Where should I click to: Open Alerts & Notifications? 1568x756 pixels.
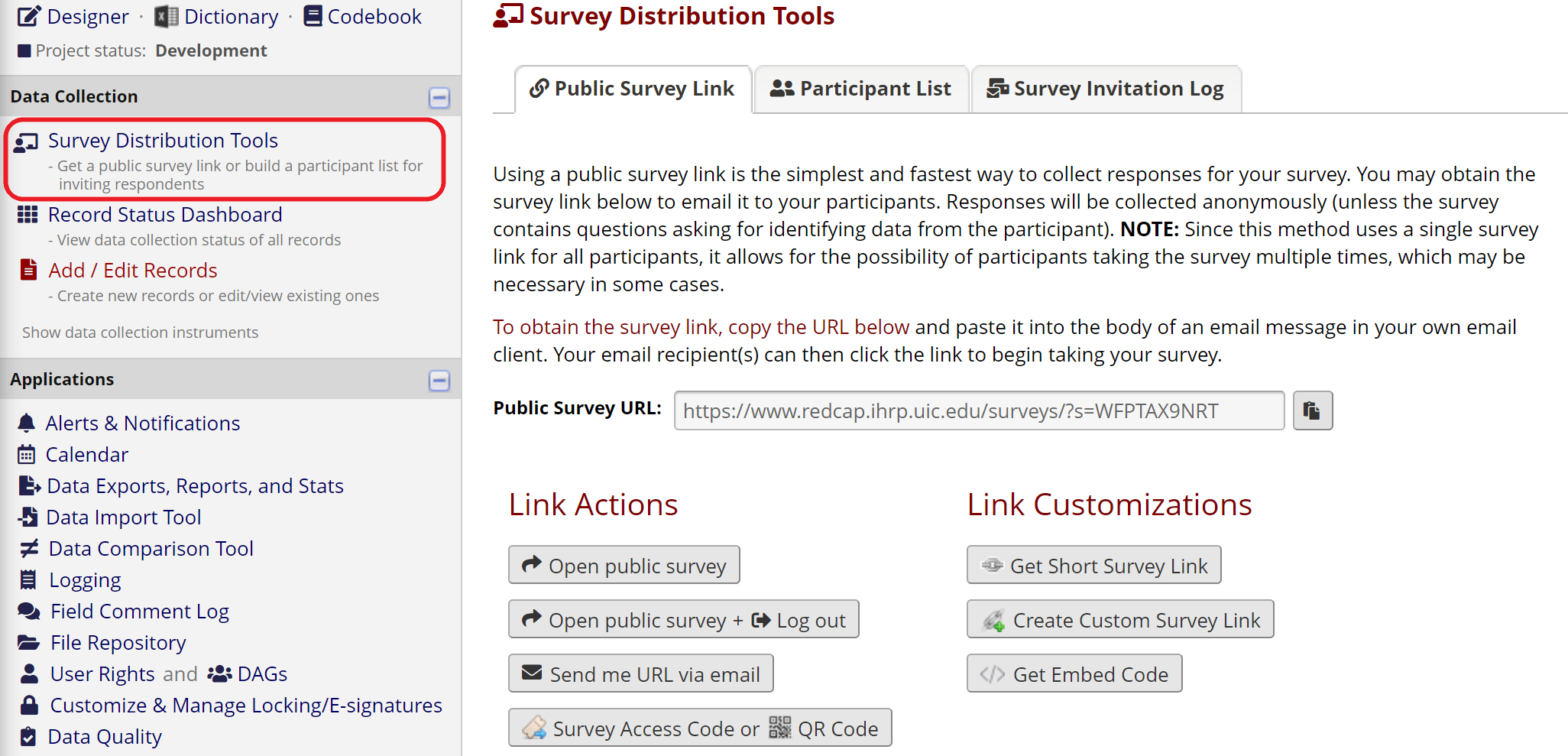tap(143, 423)
